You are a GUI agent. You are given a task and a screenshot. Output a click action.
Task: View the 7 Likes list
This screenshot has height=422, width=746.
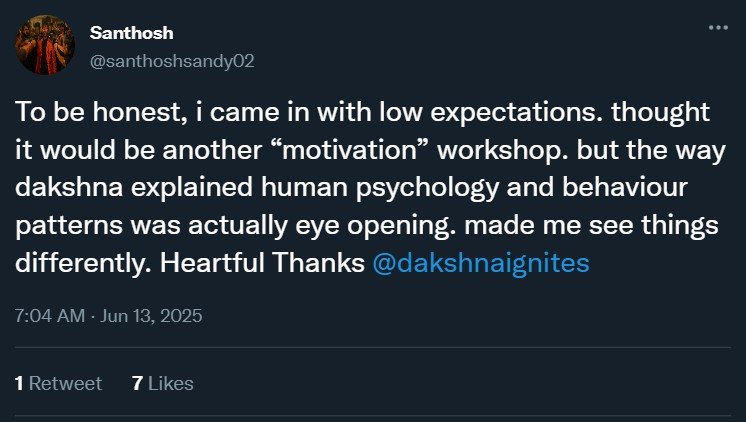(x=163, y=383)
